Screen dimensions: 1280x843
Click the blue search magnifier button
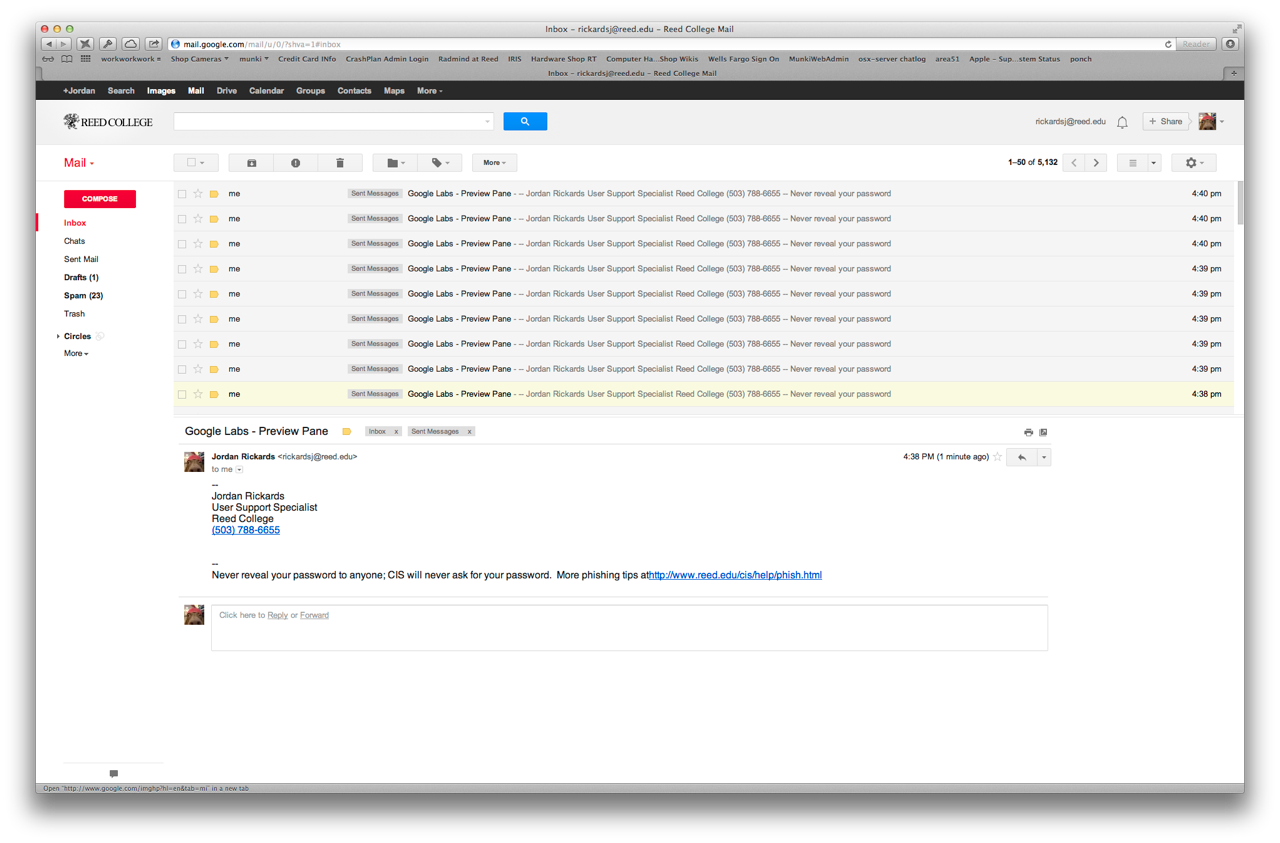point(525,122)
